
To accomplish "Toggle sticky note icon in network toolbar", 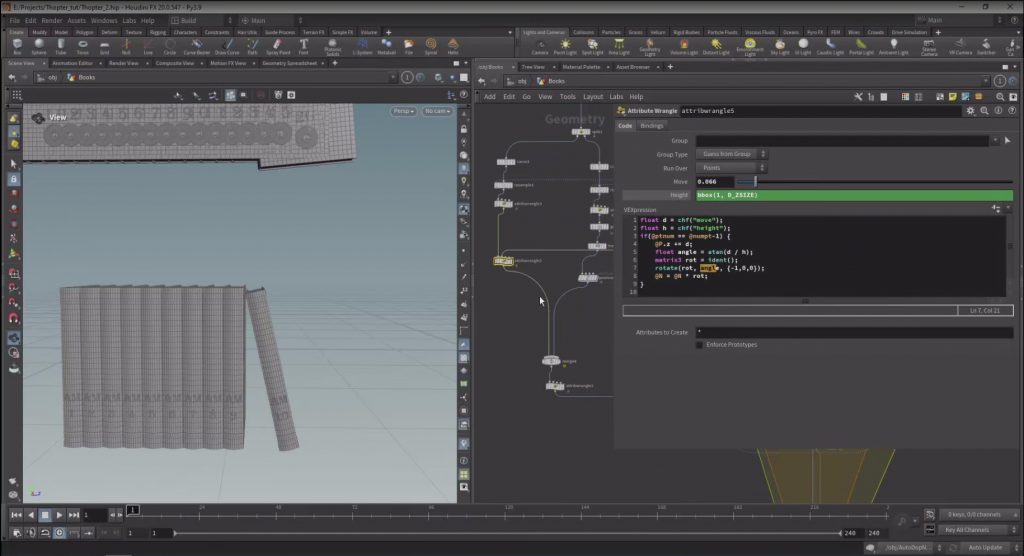I will pos(953,97).
